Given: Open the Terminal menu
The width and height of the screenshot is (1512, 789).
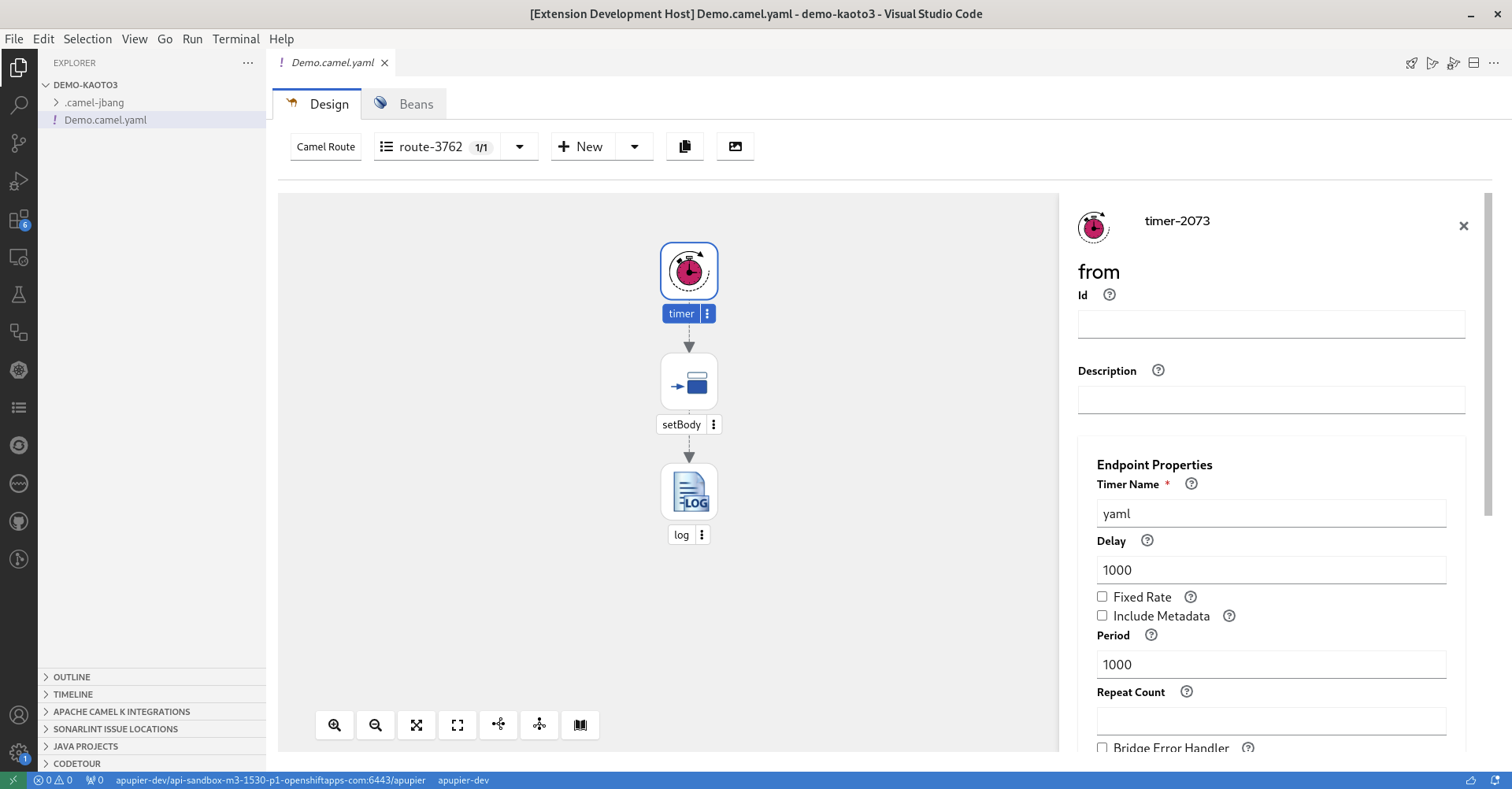Looking at the screenshot, I should tap(236, 39).
